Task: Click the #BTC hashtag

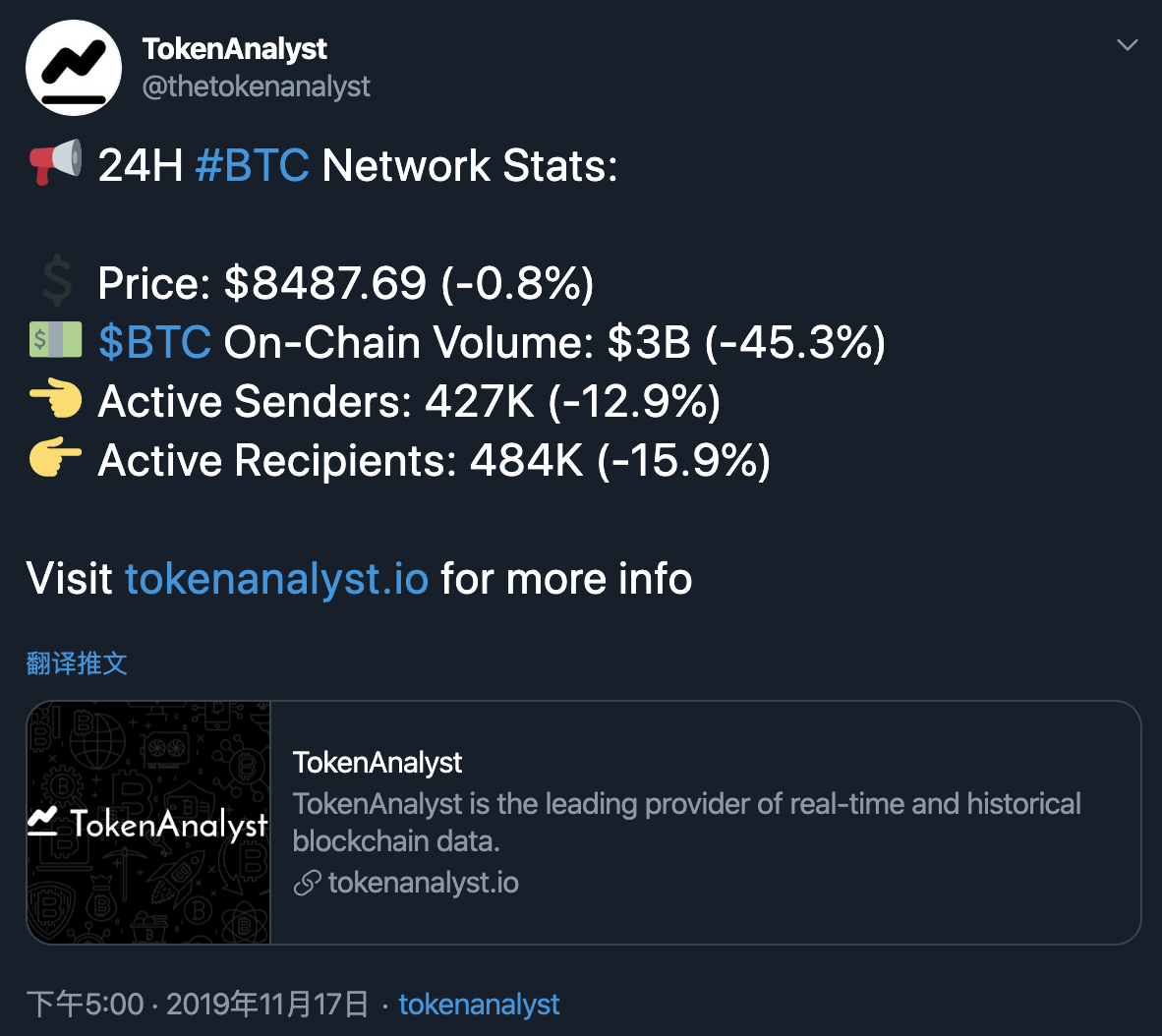Action: click(252, 164)
